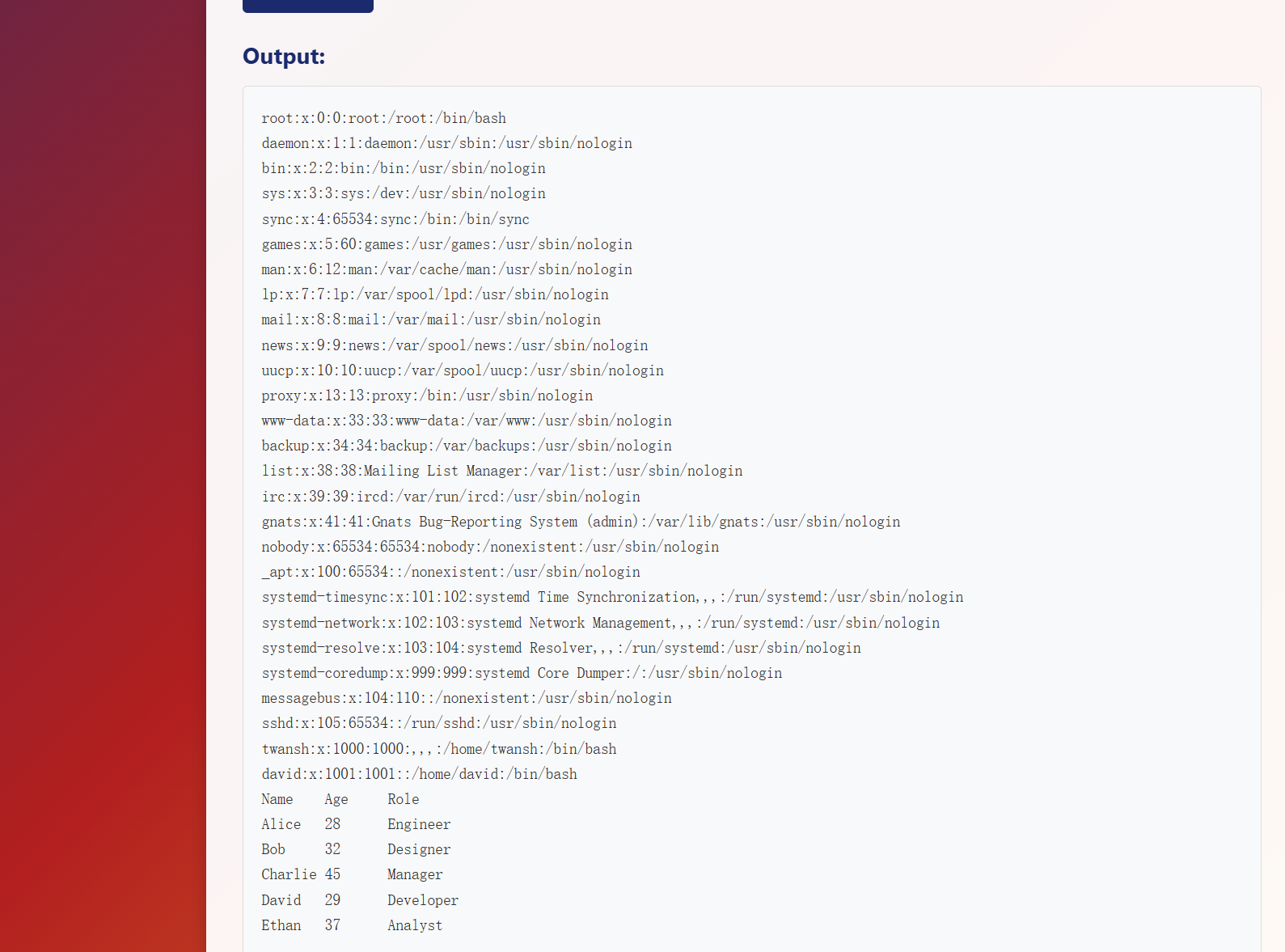
Task: Click the sync:x:4:65534 line
Action: (x=395, y=219)
